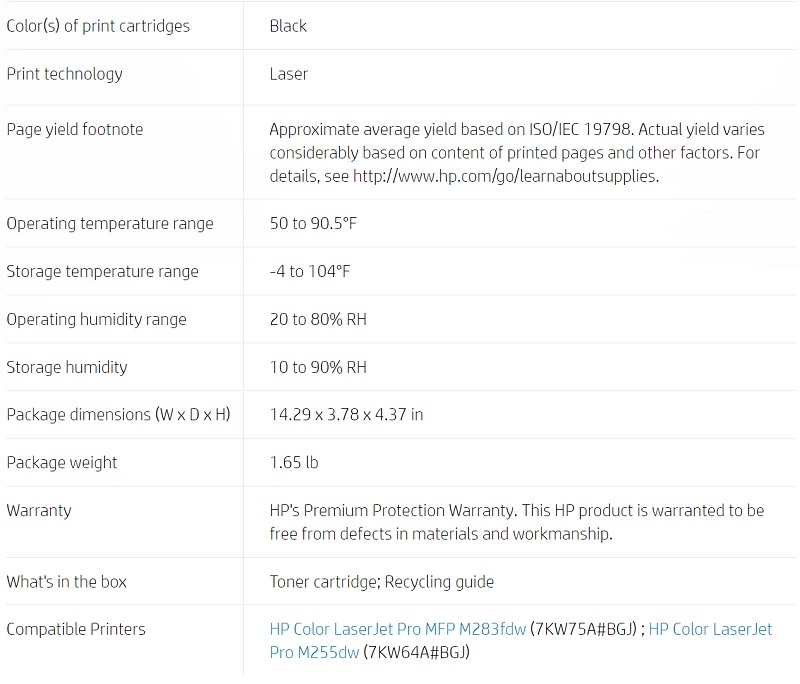
Task: Click the Warranty row label
Action: 39,510
